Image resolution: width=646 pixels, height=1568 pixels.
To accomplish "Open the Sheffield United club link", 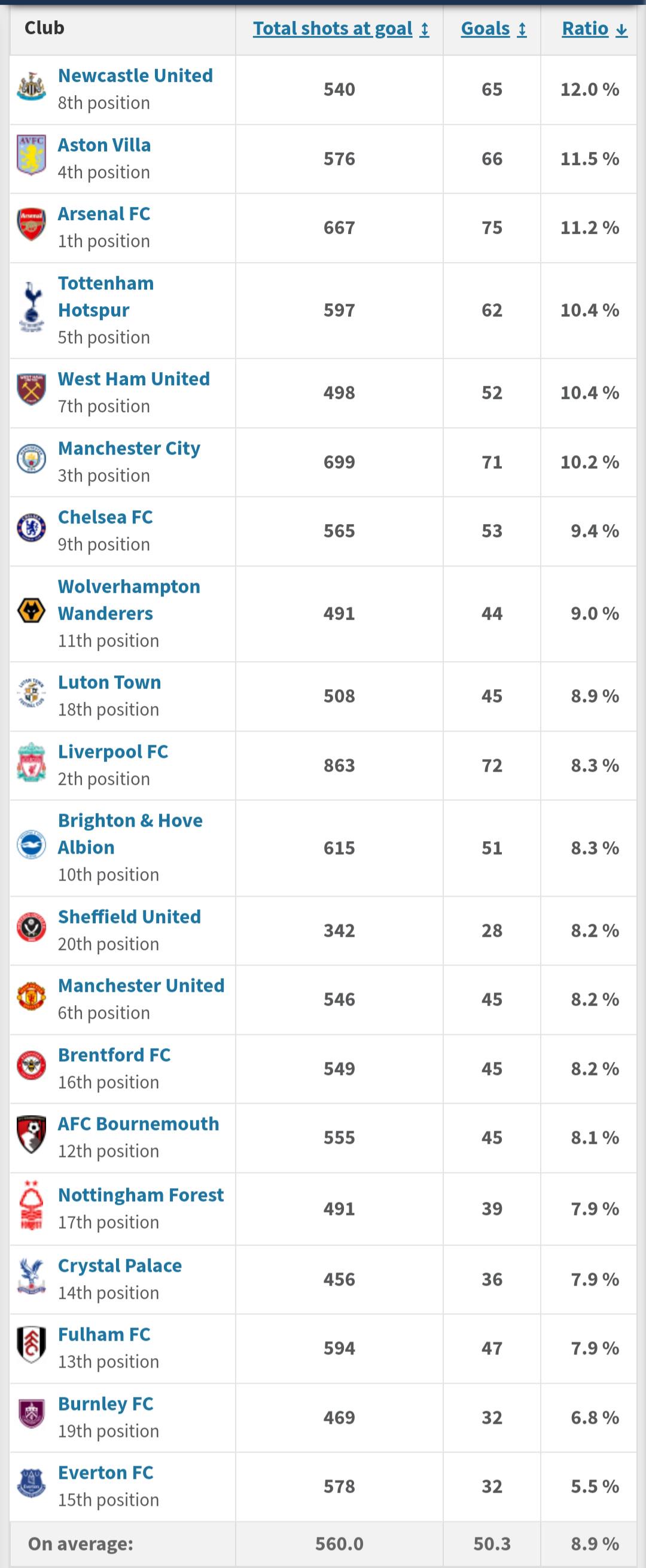I will click(x=129, y=916).
